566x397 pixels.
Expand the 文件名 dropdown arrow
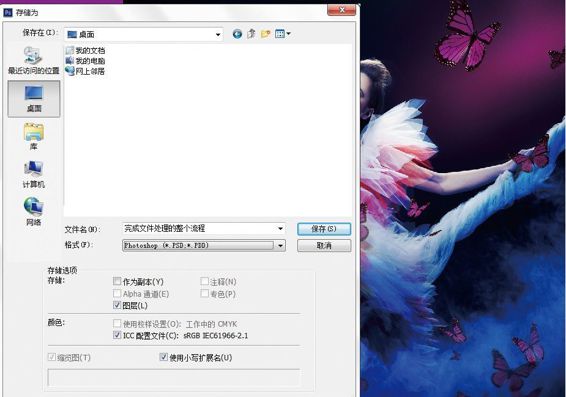point(280,228)
